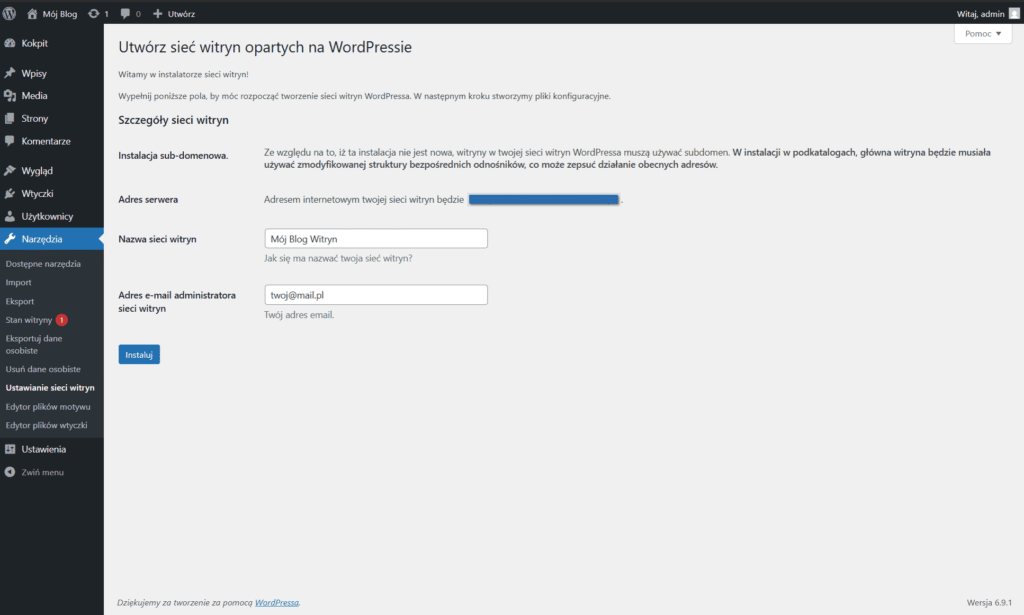This screenshot has height=615, width=1024.
Task: Open Witaj, admin account menu
Action: click(985, 14)
